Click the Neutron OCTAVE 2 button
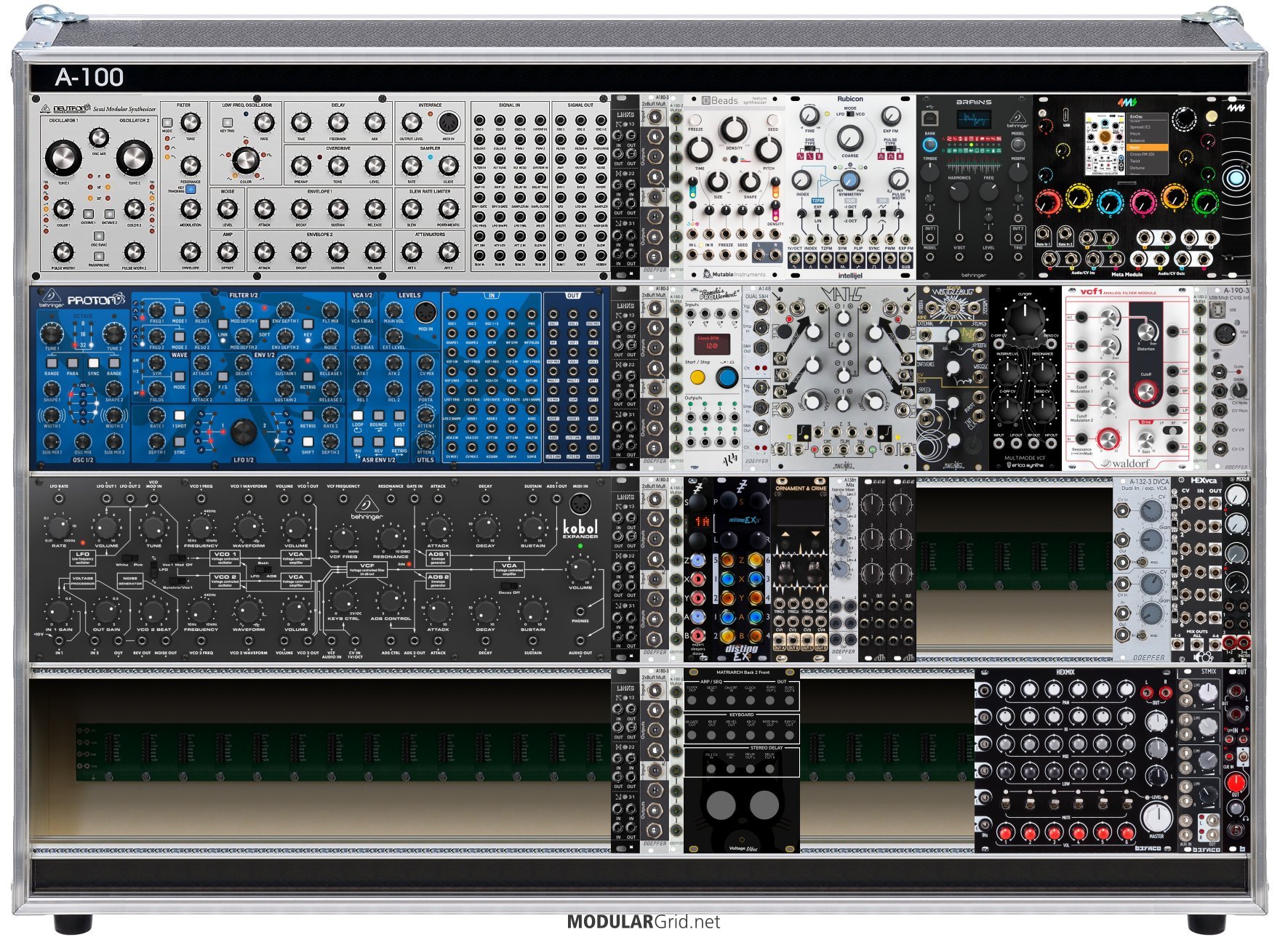The height and width of the screenshot is (937, 1288). point(110,214)
